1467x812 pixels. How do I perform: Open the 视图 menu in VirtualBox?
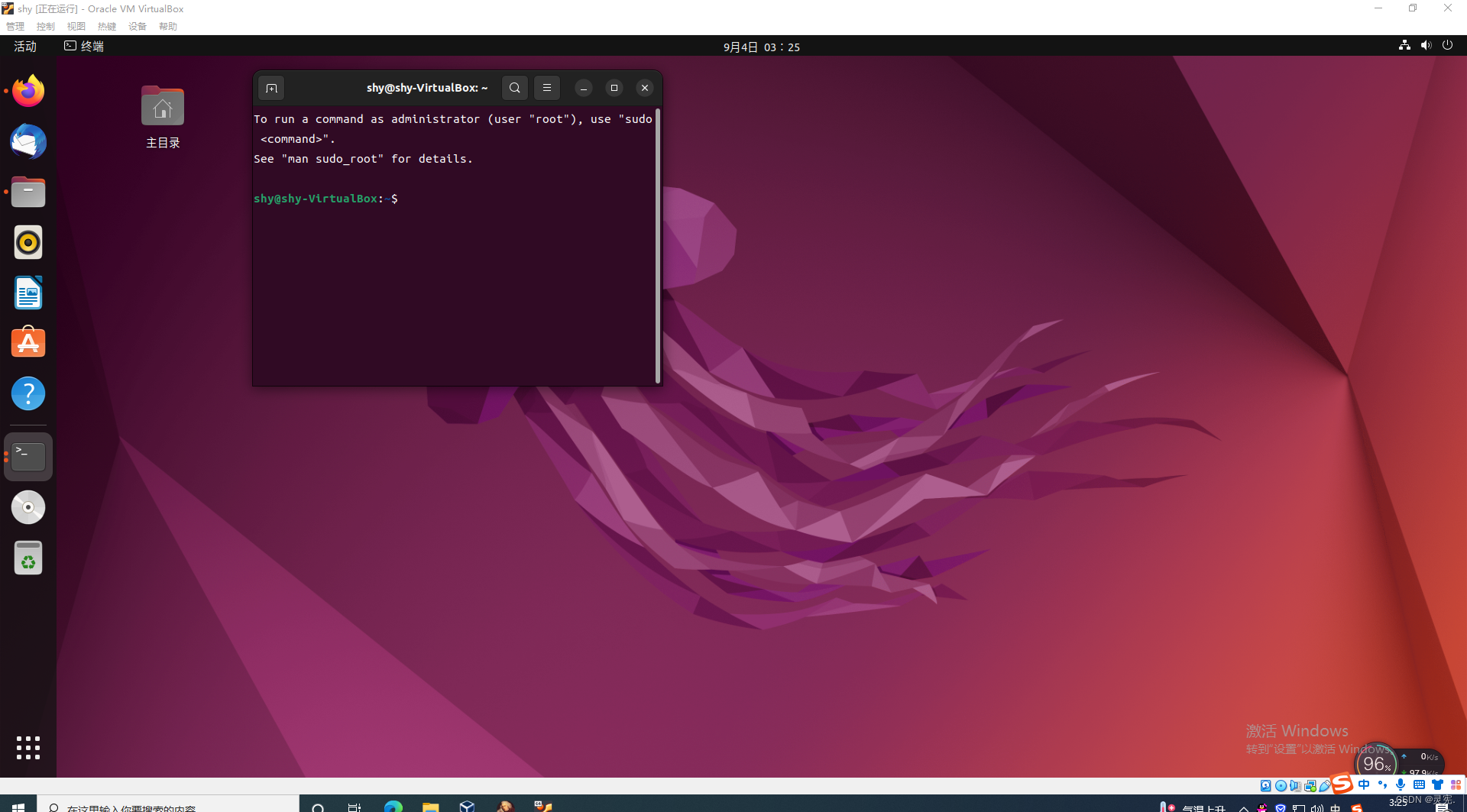point(76,27)
